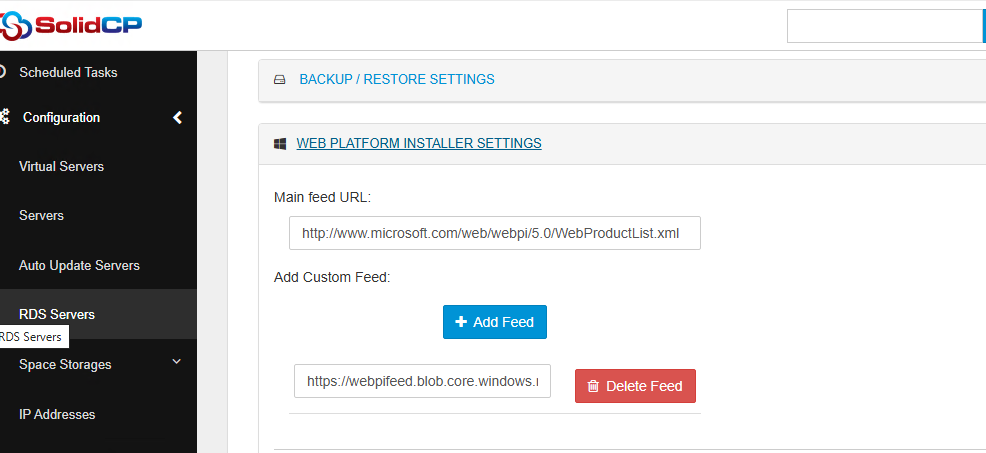Select RDS Servers in the sidebar

[x=57, y=314]
